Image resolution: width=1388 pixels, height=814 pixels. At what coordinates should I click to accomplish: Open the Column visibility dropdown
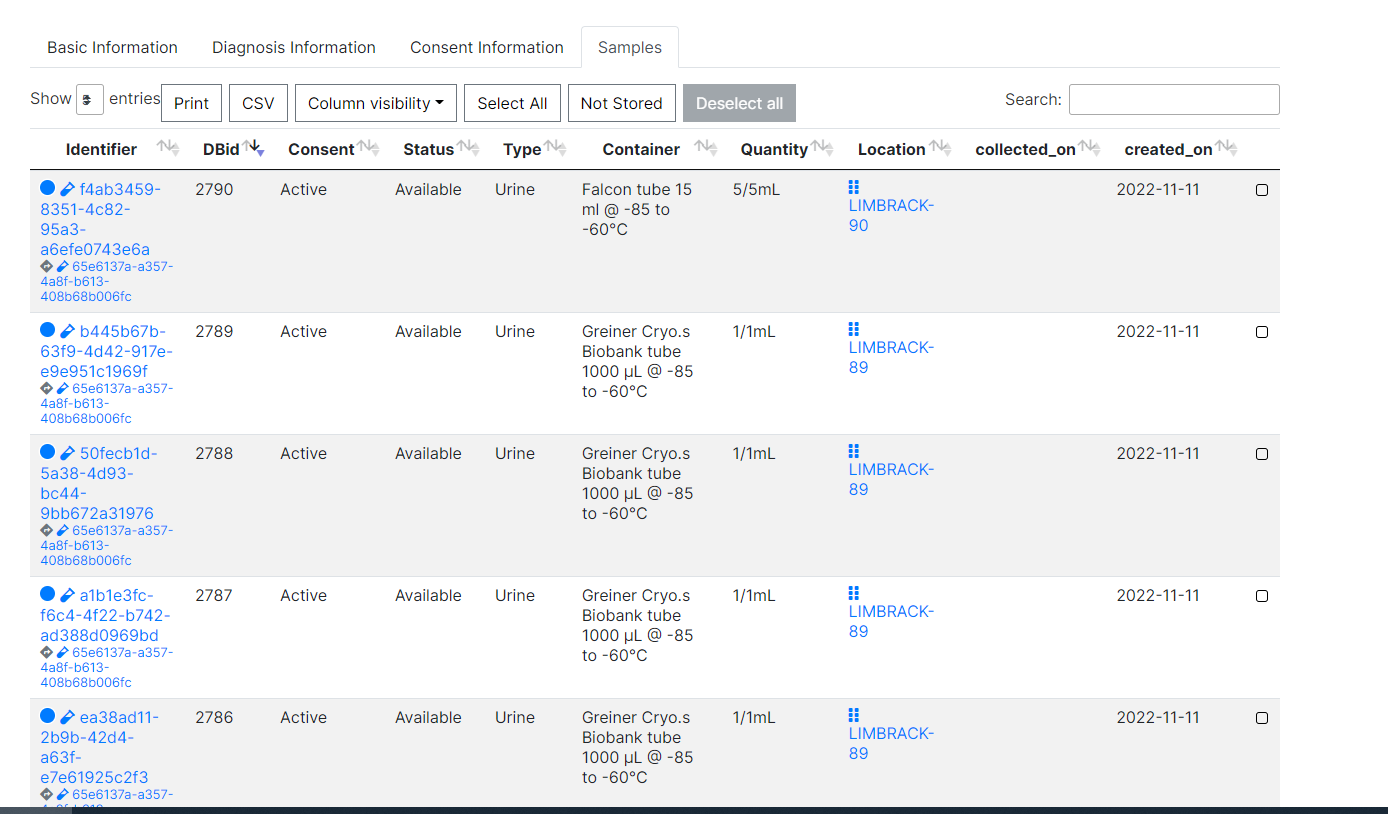coord(375,102)
